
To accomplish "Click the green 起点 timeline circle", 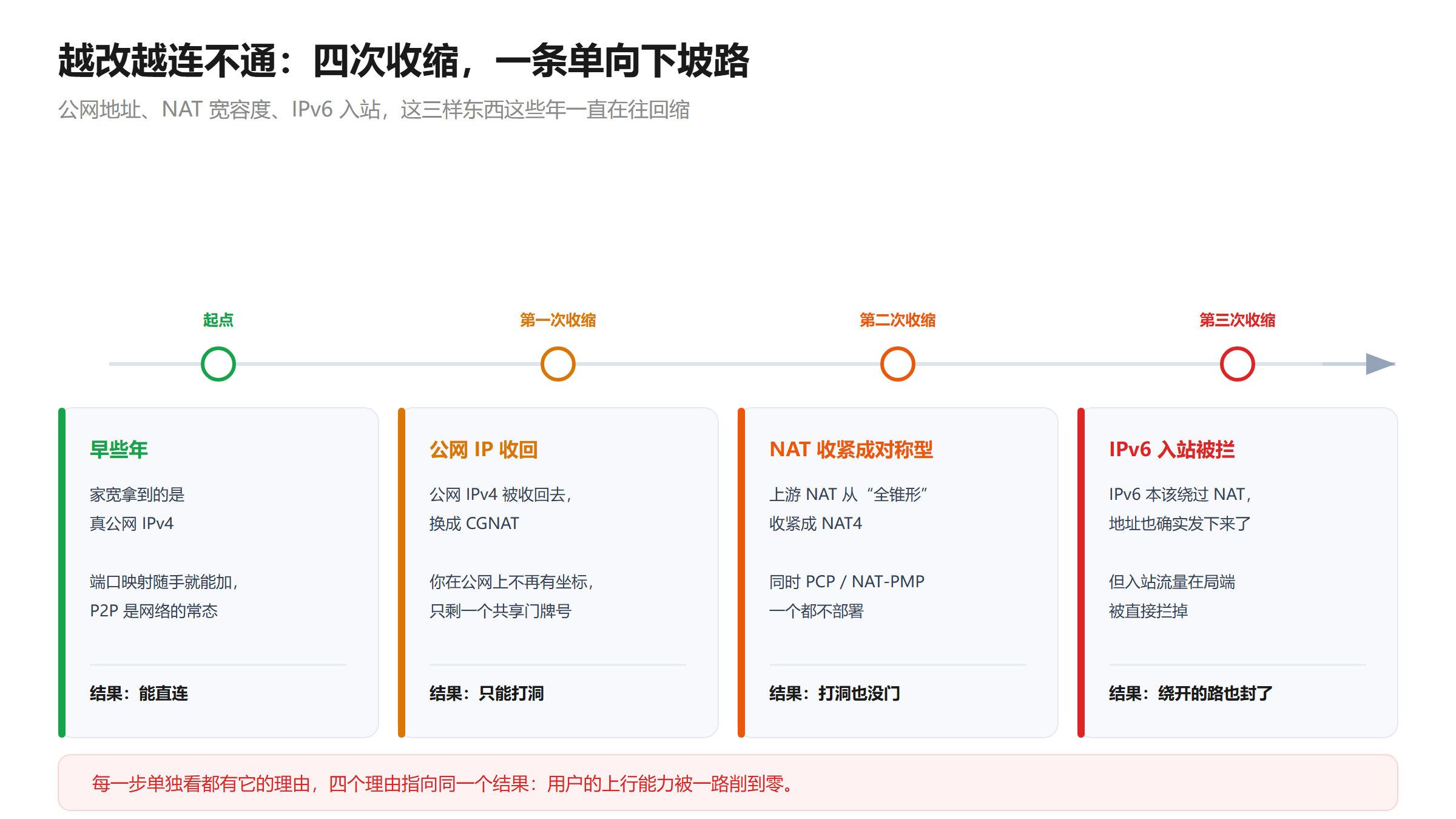I will (x=218, y=364).
